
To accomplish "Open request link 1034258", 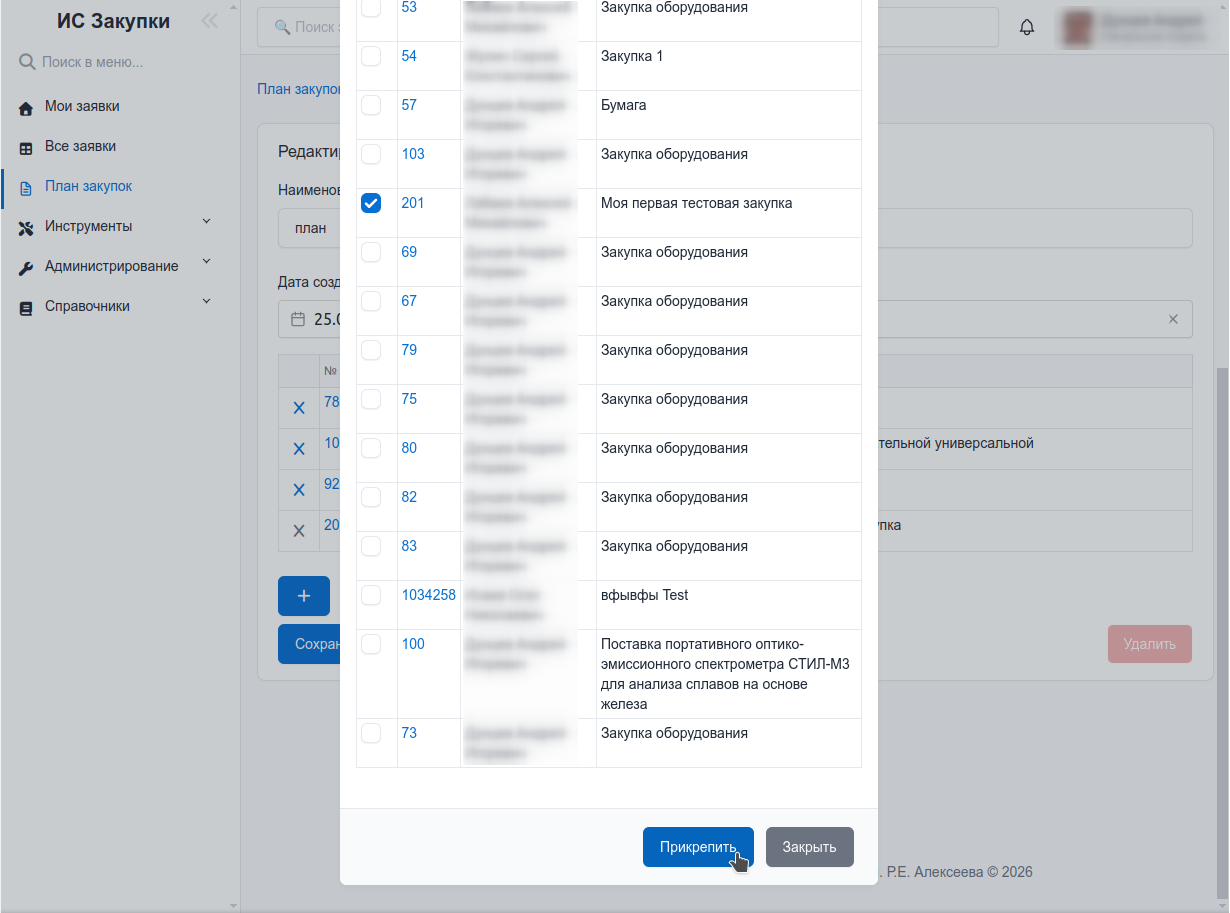I will [429, 595].
